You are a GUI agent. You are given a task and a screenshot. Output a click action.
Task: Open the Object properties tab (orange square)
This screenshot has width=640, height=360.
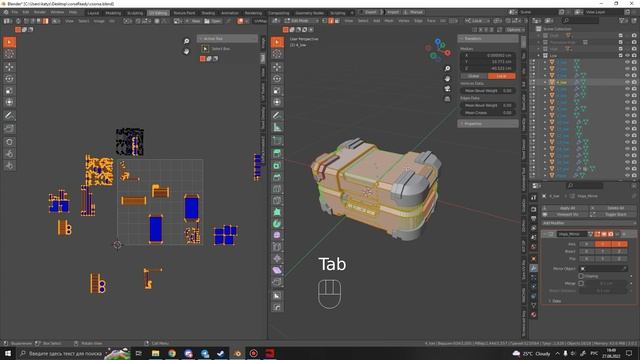click(533, 258)
